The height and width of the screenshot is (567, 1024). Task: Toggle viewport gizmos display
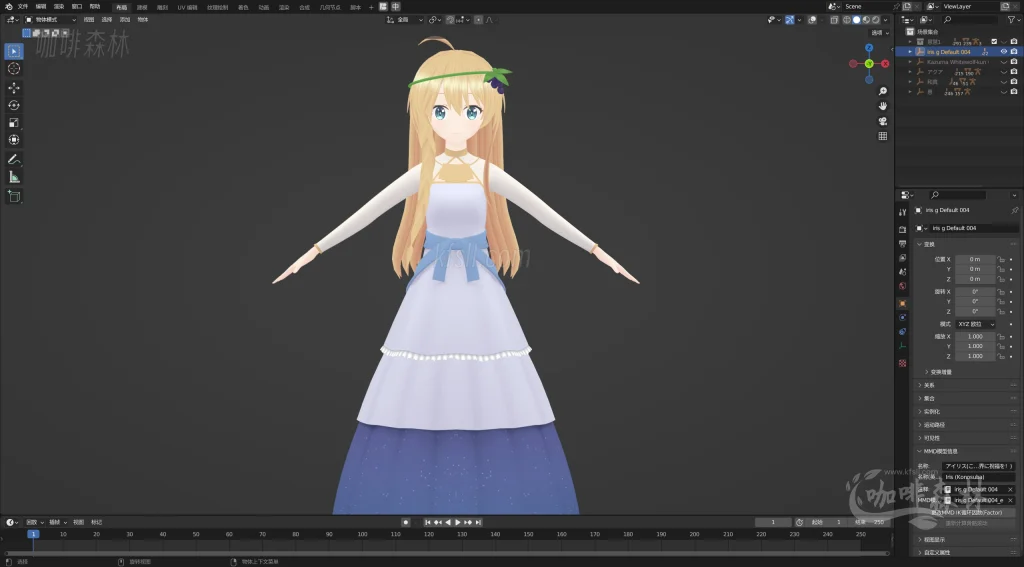[790, 20]
